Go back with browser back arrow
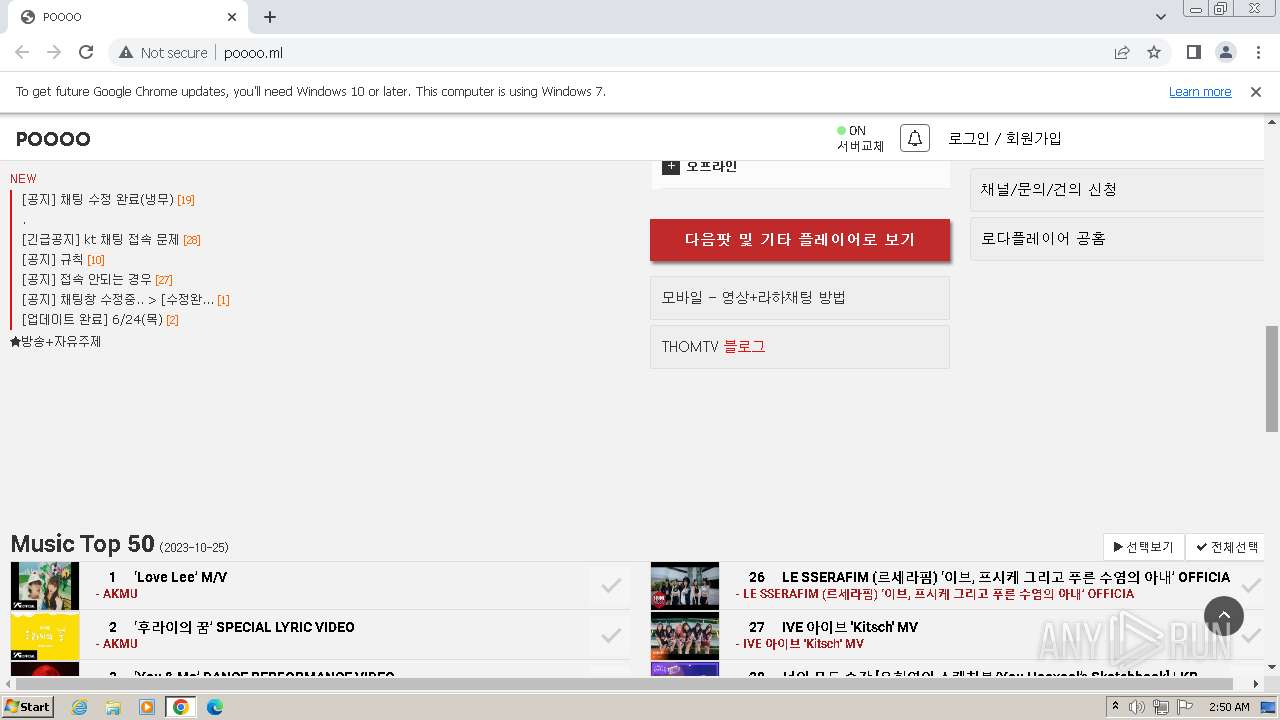The height and width of the screenshot is (720, 1280). coord(22,52)
